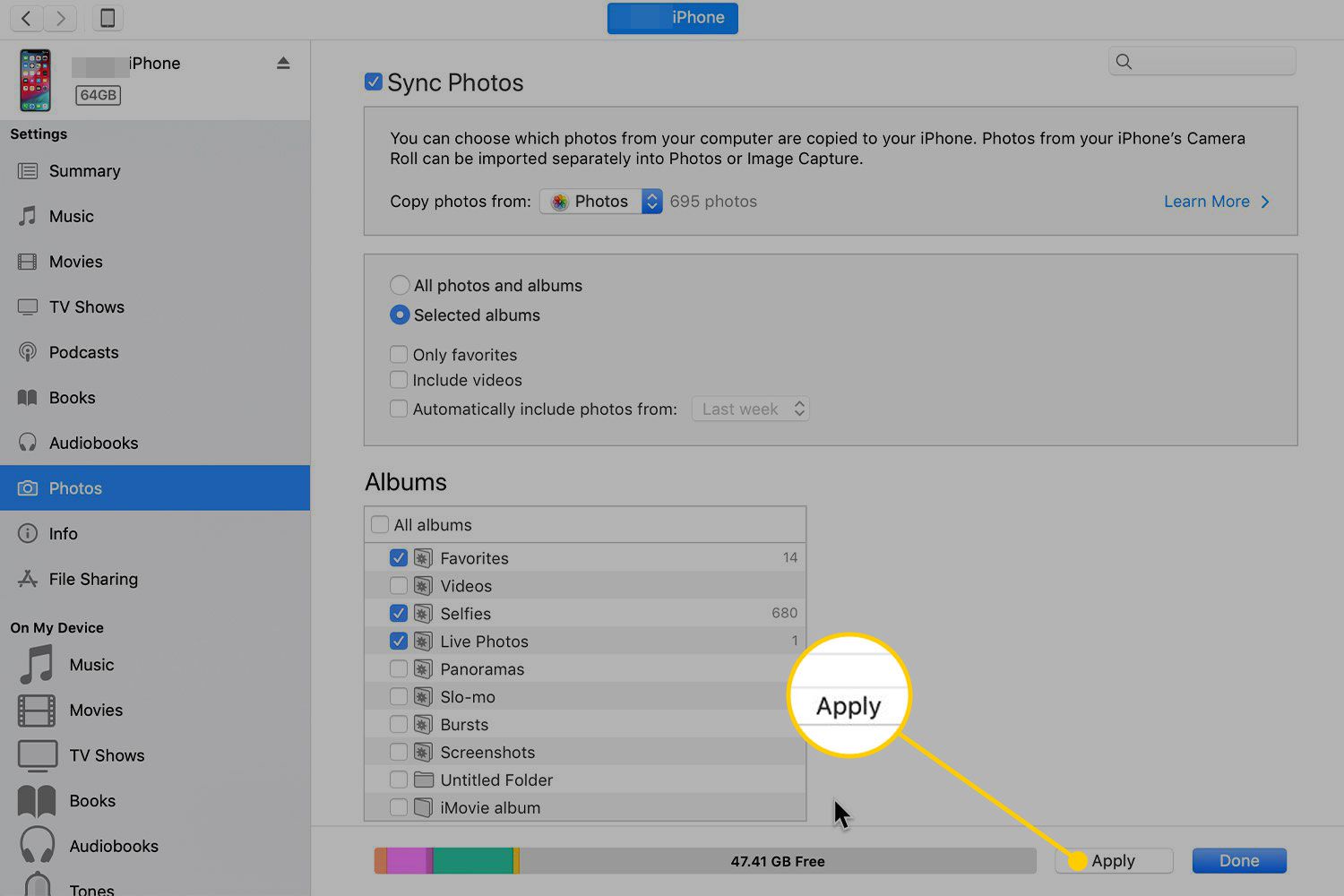Image resolution: width=1344 pixels, height=896 pixels.
Task: Enable the Only favorites checkbox
Action: pos(399,354)
